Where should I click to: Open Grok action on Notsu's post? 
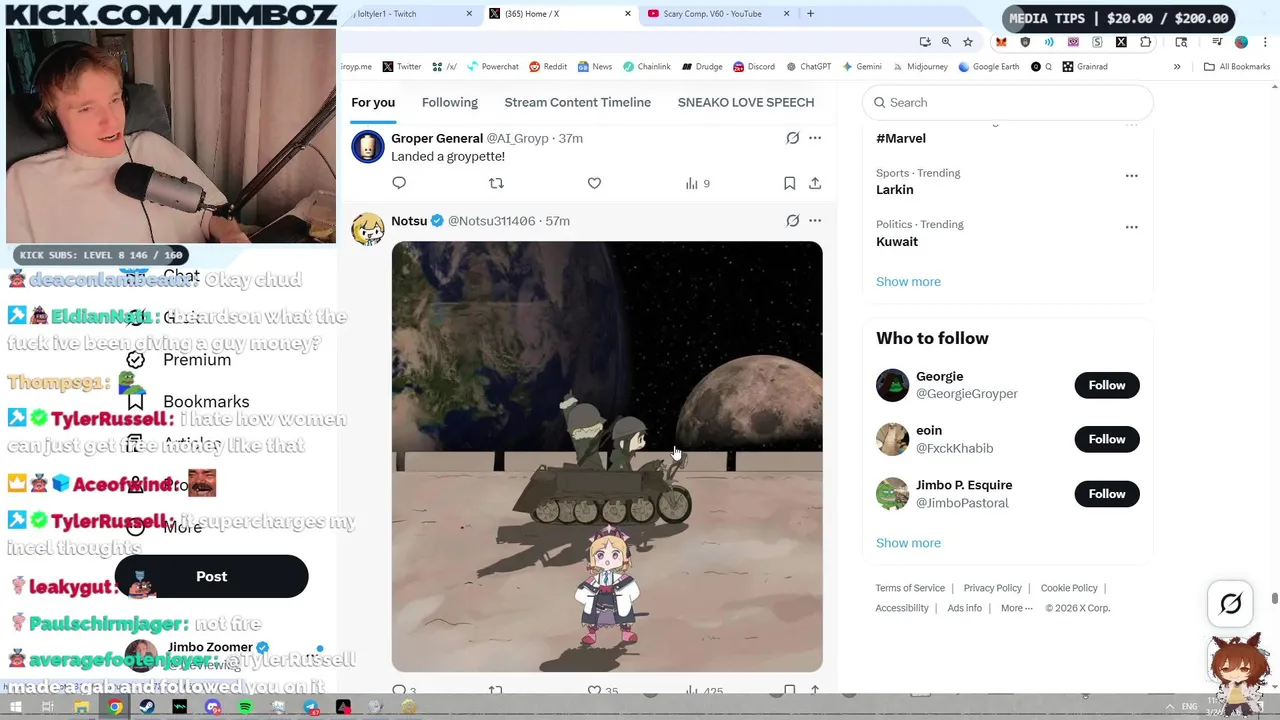[792, 221]
